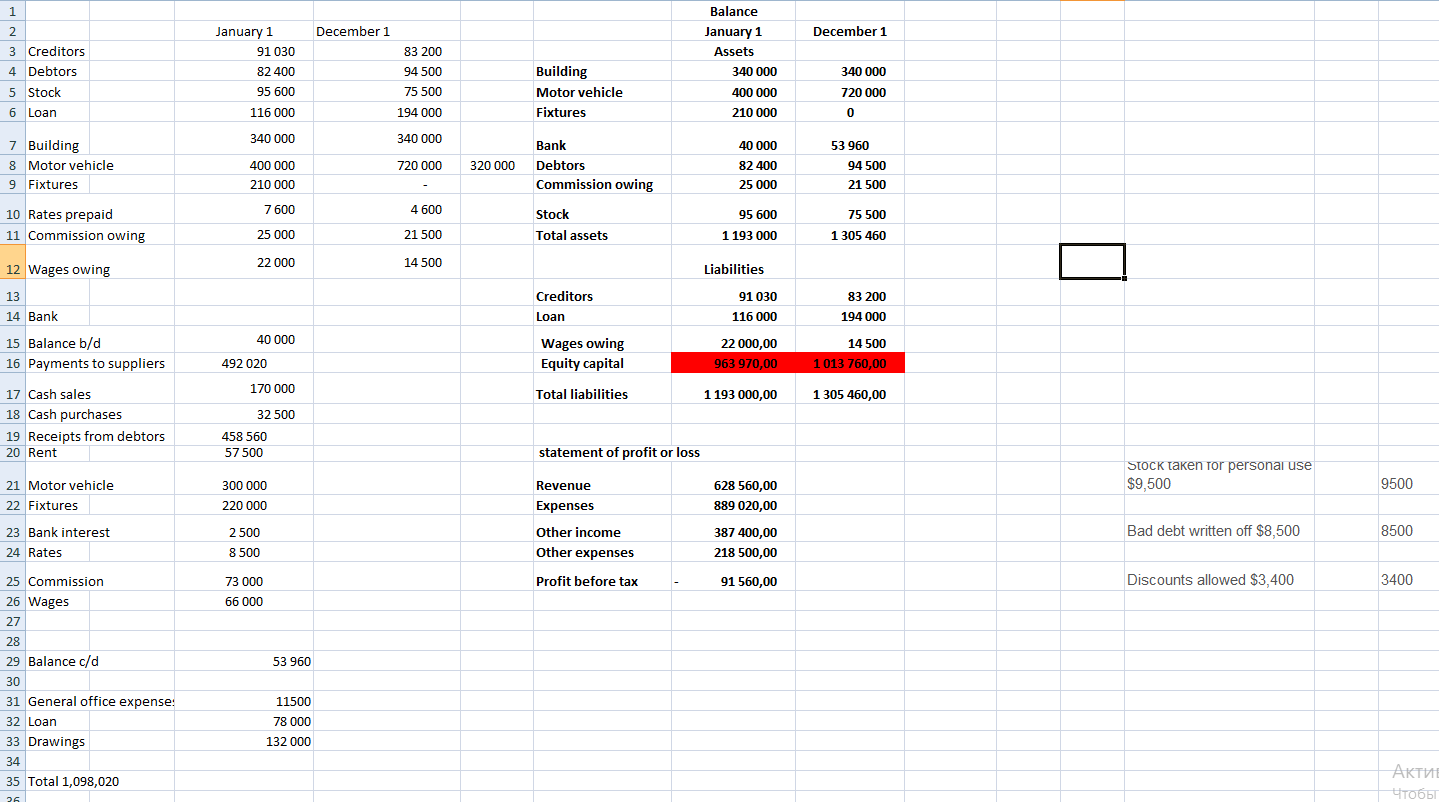Select the Balance heading cell at top
The height and width of the screenshot is (802, 1439).
pos(733,11)
